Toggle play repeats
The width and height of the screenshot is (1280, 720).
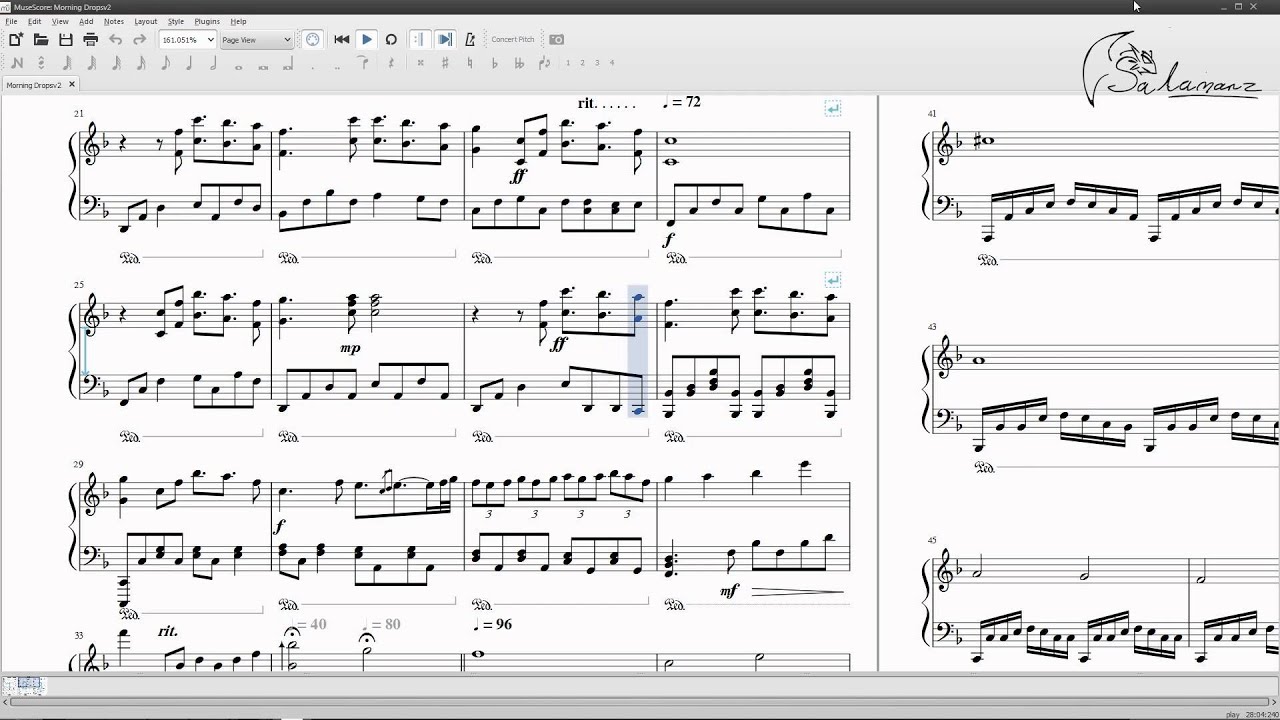pos(420,40)
